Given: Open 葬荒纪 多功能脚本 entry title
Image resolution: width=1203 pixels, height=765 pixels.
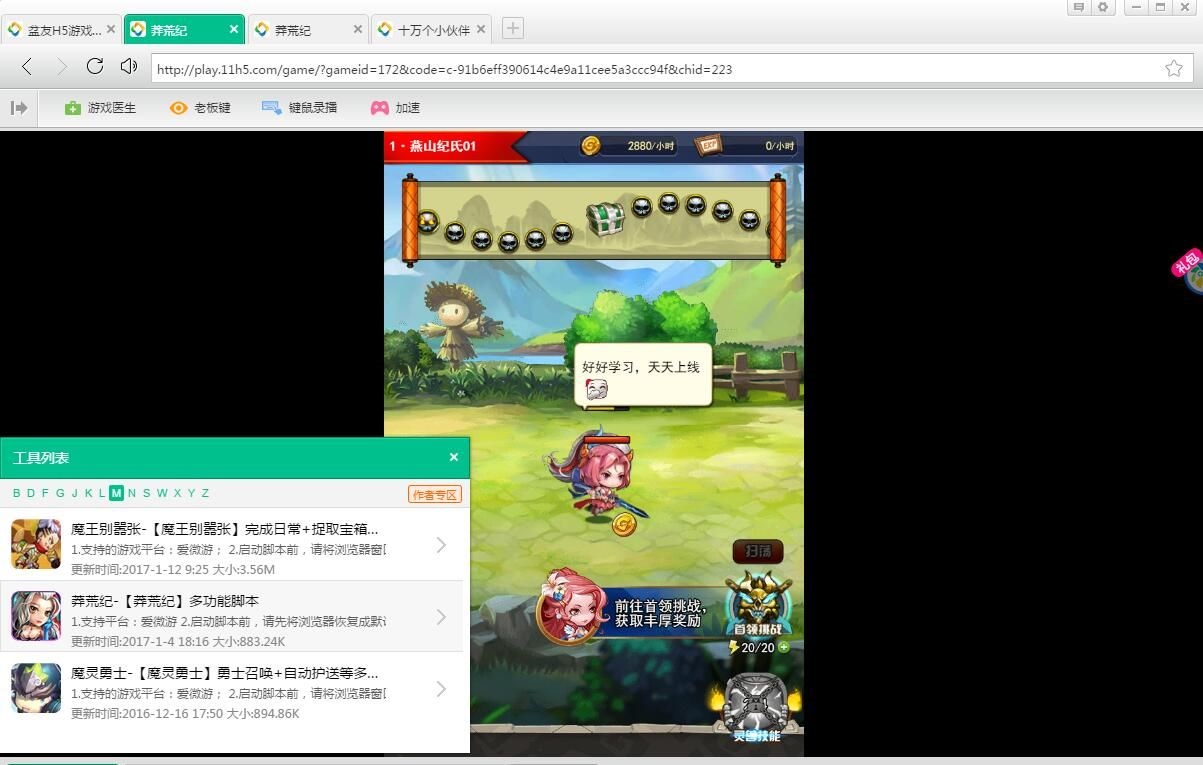Looking at the screenshot, I should pyautogui.click(x=165, y=601).
